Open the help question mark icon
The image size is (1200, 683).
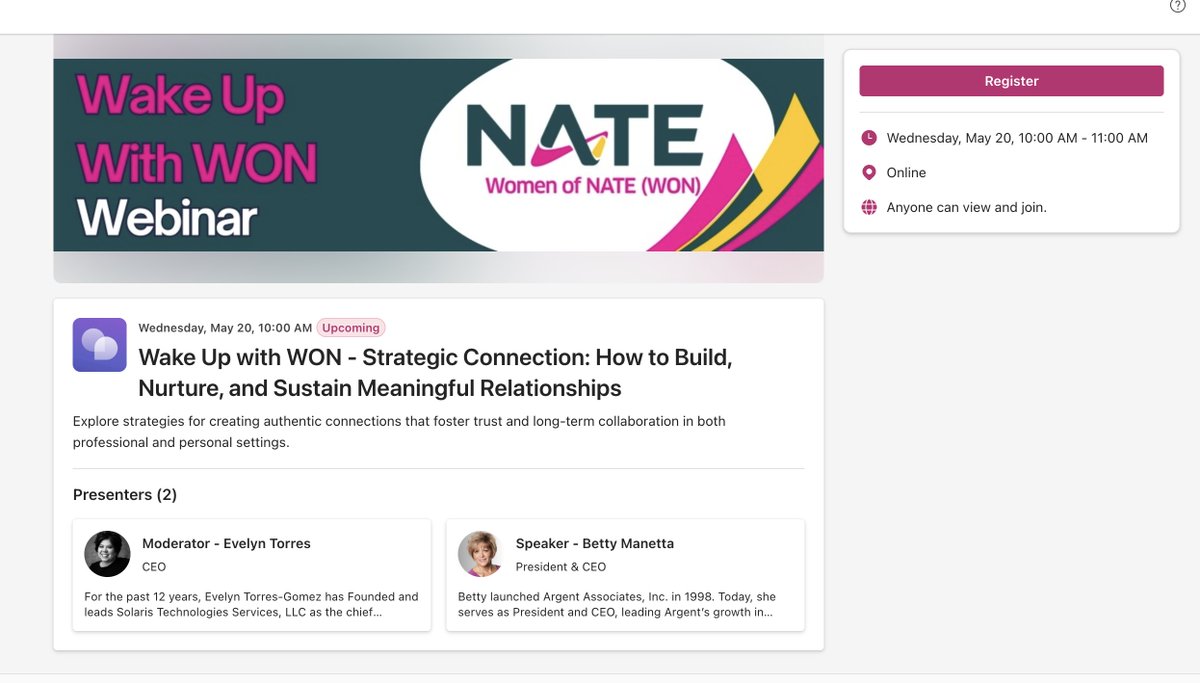click(x=1178, y=6)
